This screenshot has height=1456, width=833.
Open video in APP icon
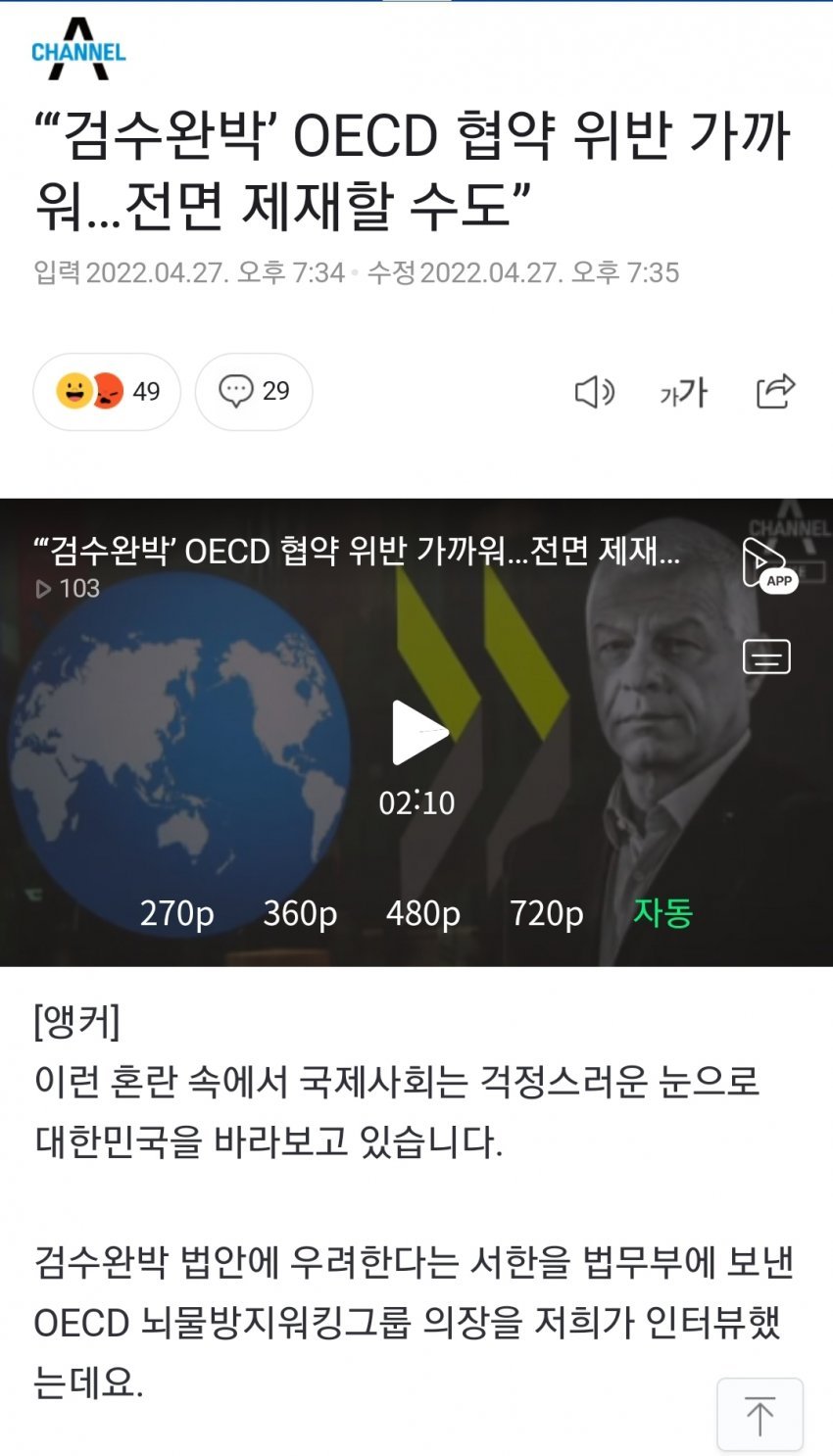point(769,565)
